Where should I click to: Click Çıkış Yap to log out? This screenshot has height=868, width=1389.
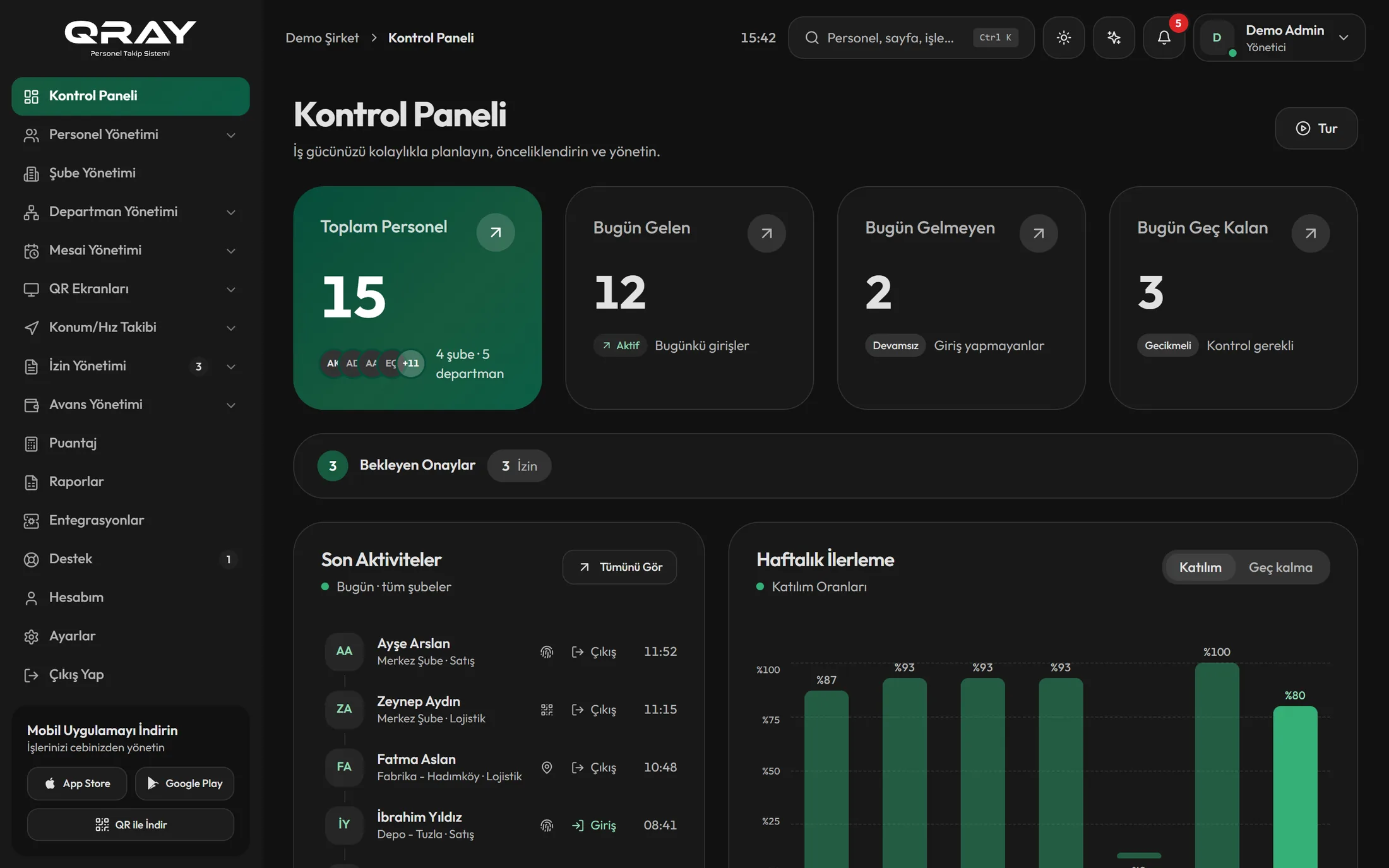[130, 674]
